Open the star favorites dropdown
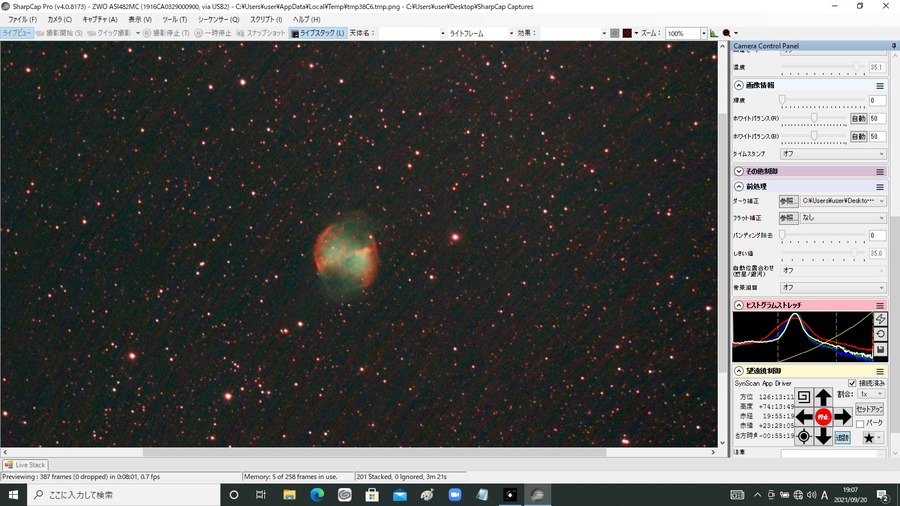Viewport: 900px width, 506px height. (x=872, y=438)
